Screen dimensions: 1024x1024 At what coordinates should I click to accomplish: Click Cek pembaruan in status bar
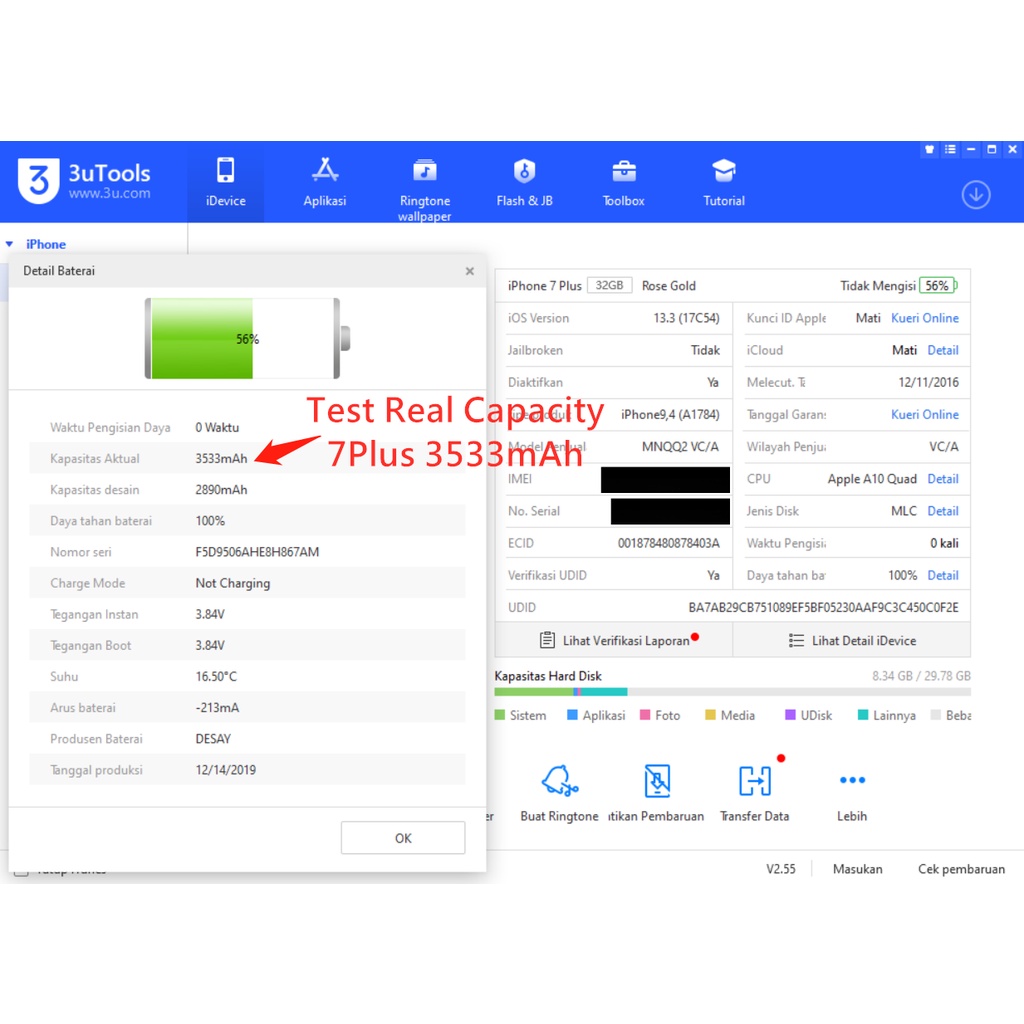tap(961, 869)
